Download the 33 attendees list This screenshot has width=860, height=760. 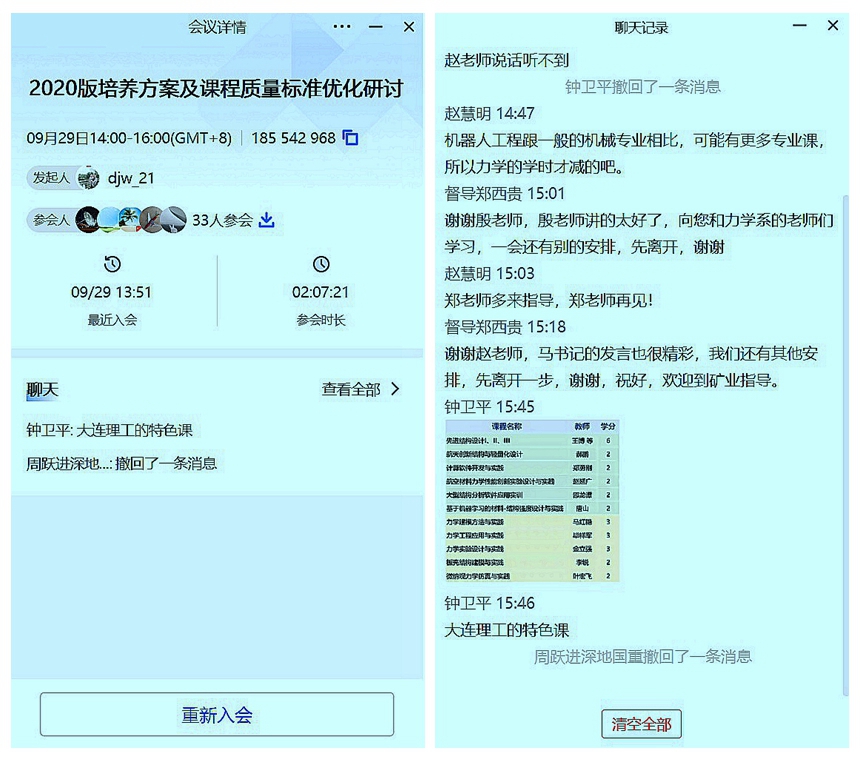click(x=266, y=220)
